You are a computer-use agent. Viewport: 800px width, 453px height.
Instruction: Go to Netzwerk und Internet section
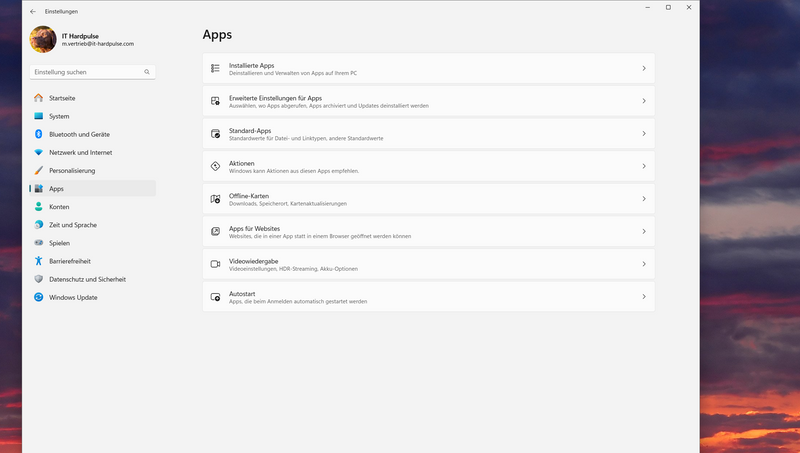point(80,152)
